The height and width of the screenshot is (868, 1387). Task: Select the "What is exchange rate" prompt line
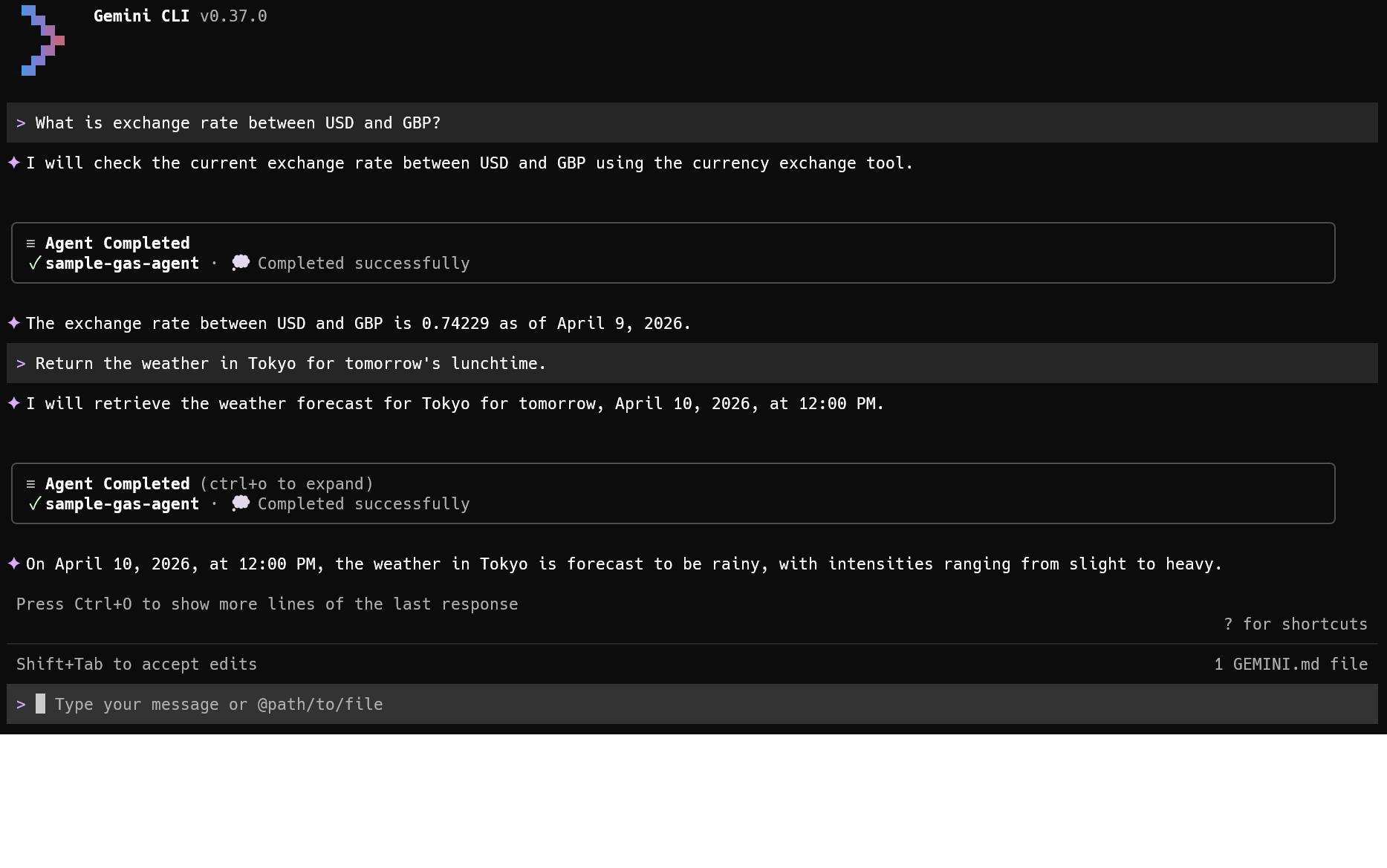(238, 123)
